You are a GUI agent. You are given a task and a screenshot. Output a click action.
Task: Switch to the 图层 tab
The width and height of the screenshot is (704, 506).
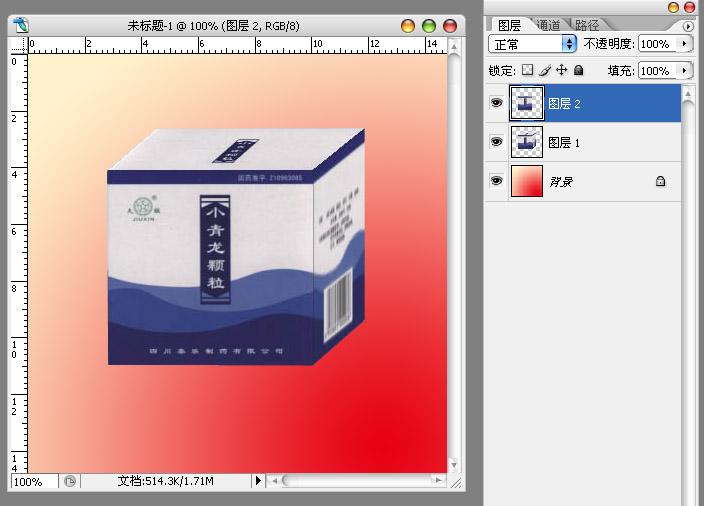tap(510, 25)
